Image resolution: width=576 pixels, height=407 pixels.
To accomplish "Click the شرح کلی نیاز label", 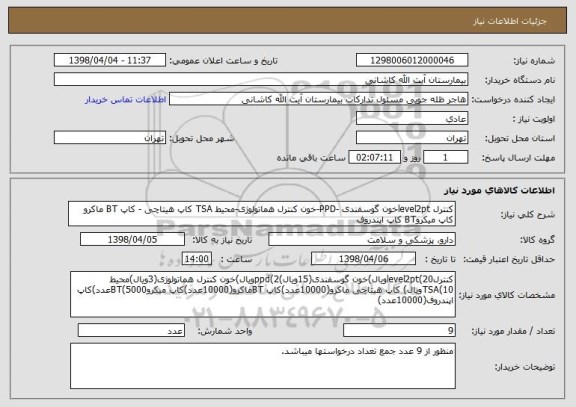I will point(528,215).
